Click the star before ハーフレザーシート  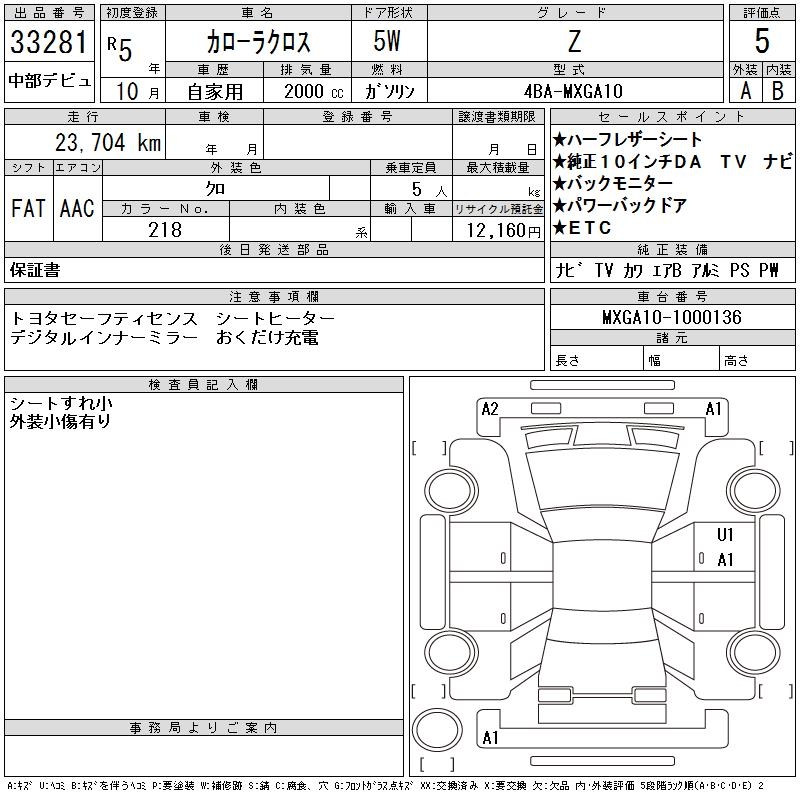559,140
